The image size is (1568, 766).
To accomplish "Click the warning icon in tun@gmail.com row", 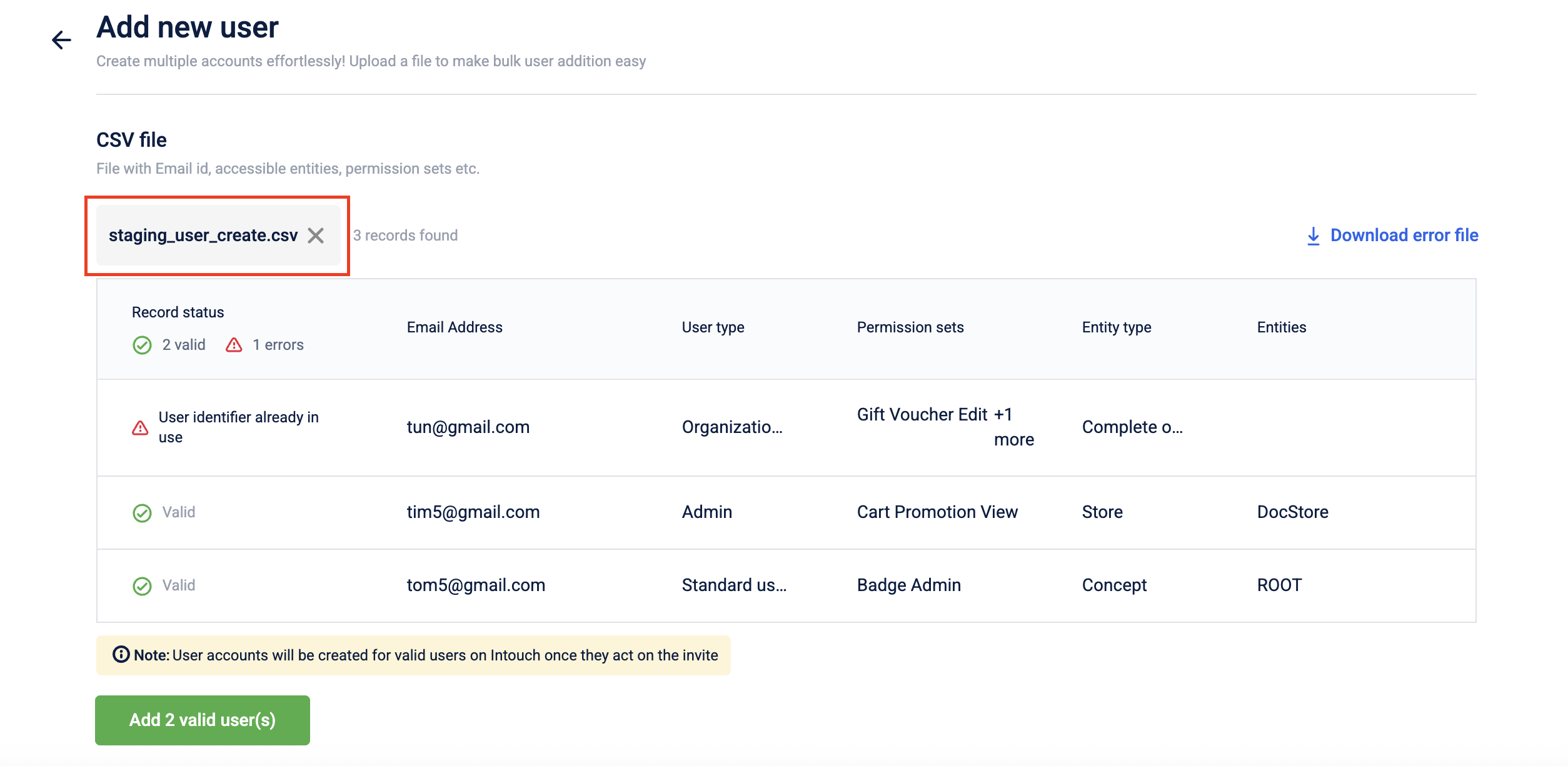I will (141, 428).
